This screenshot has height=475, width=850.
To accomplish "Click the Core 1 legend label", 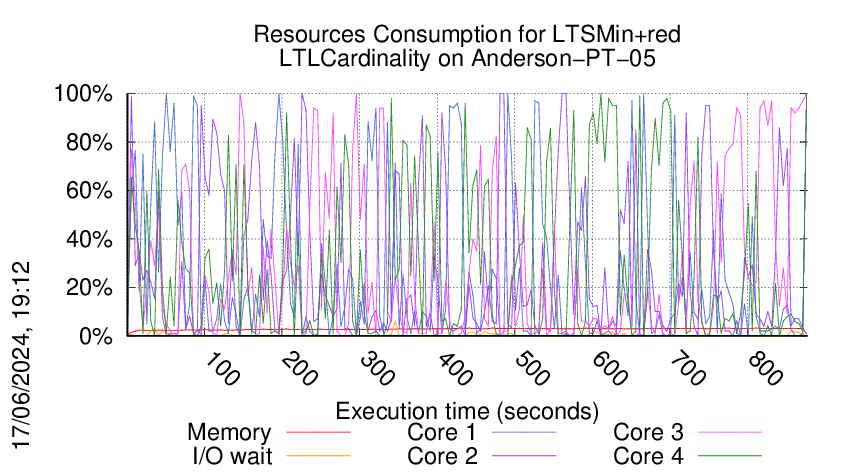I will 441,433.
